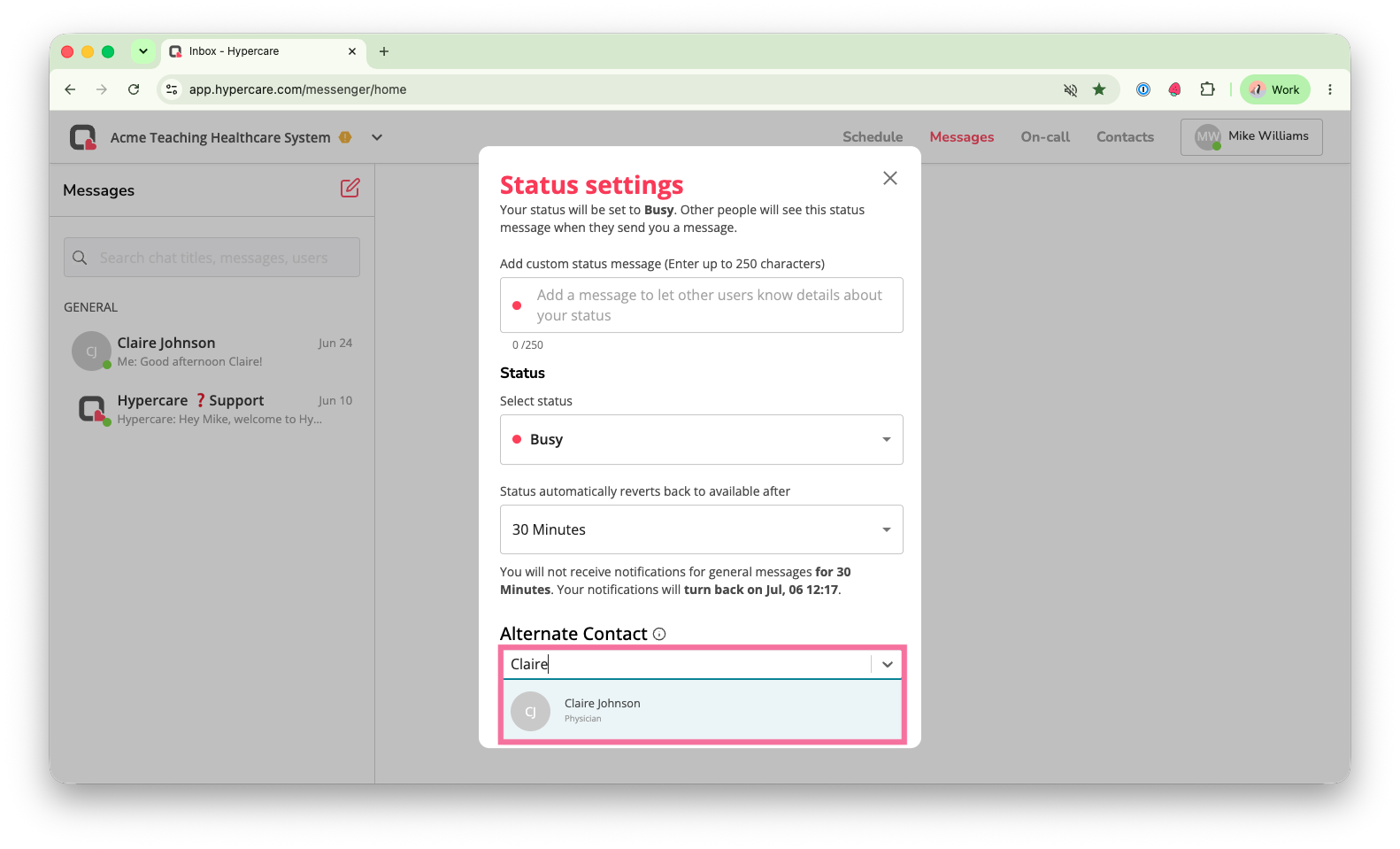
Task: Click the Status settings heading
Action: point(592,185)
